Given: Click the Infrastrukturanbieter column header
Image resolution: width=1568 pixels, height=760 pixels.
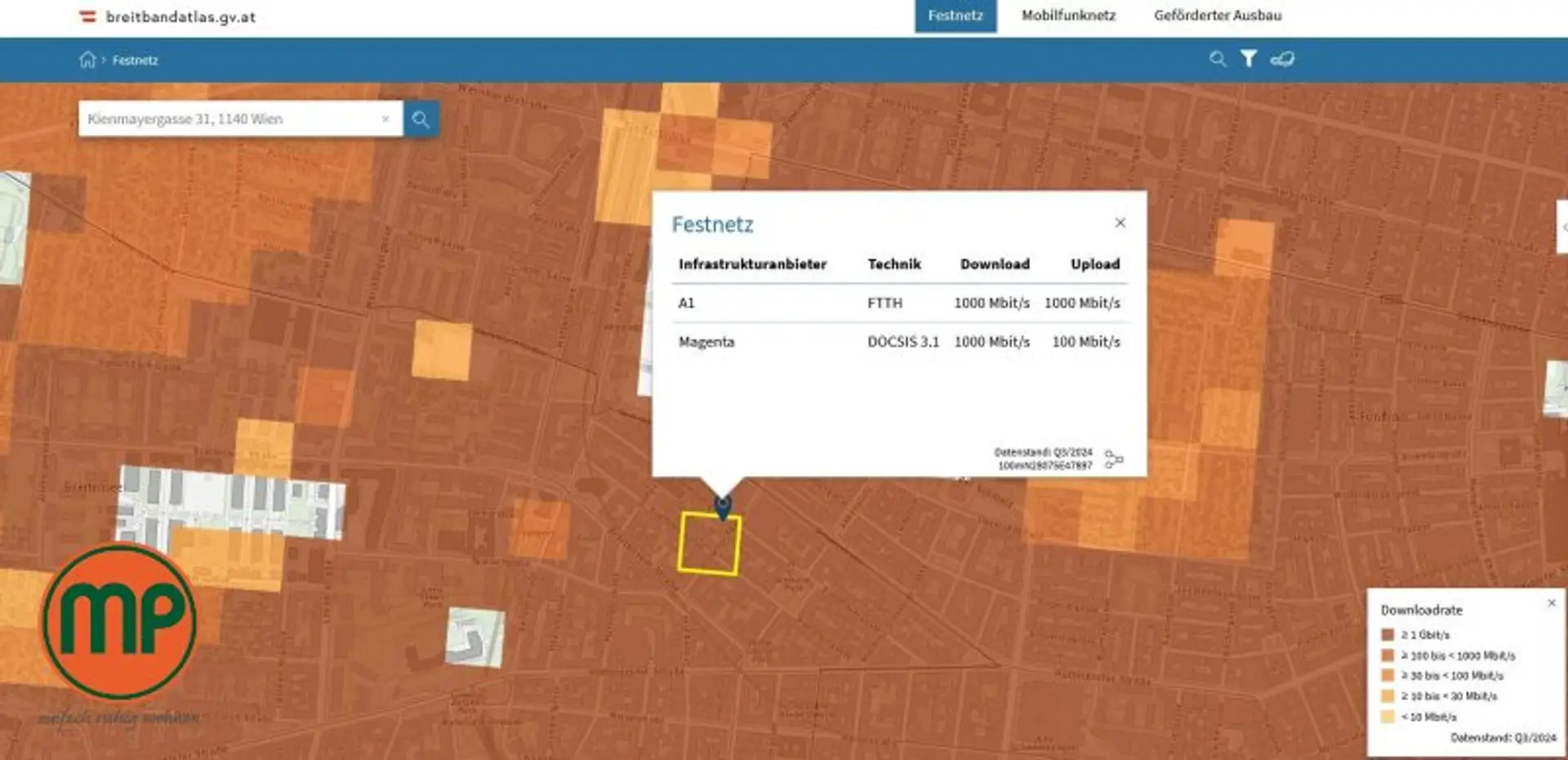Looking at the screenshot, I should point(752,264).
